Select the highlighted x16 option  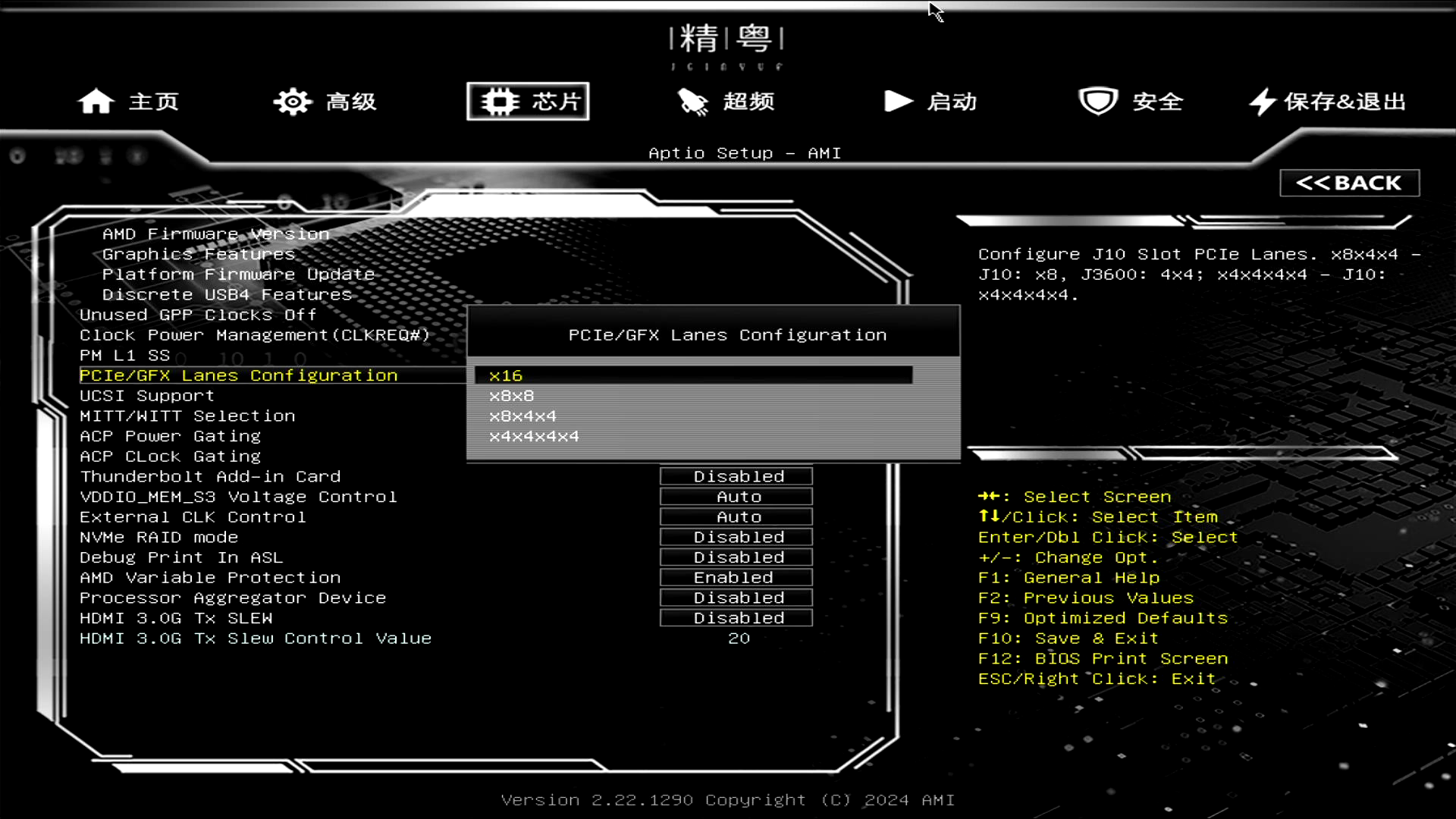506,376
